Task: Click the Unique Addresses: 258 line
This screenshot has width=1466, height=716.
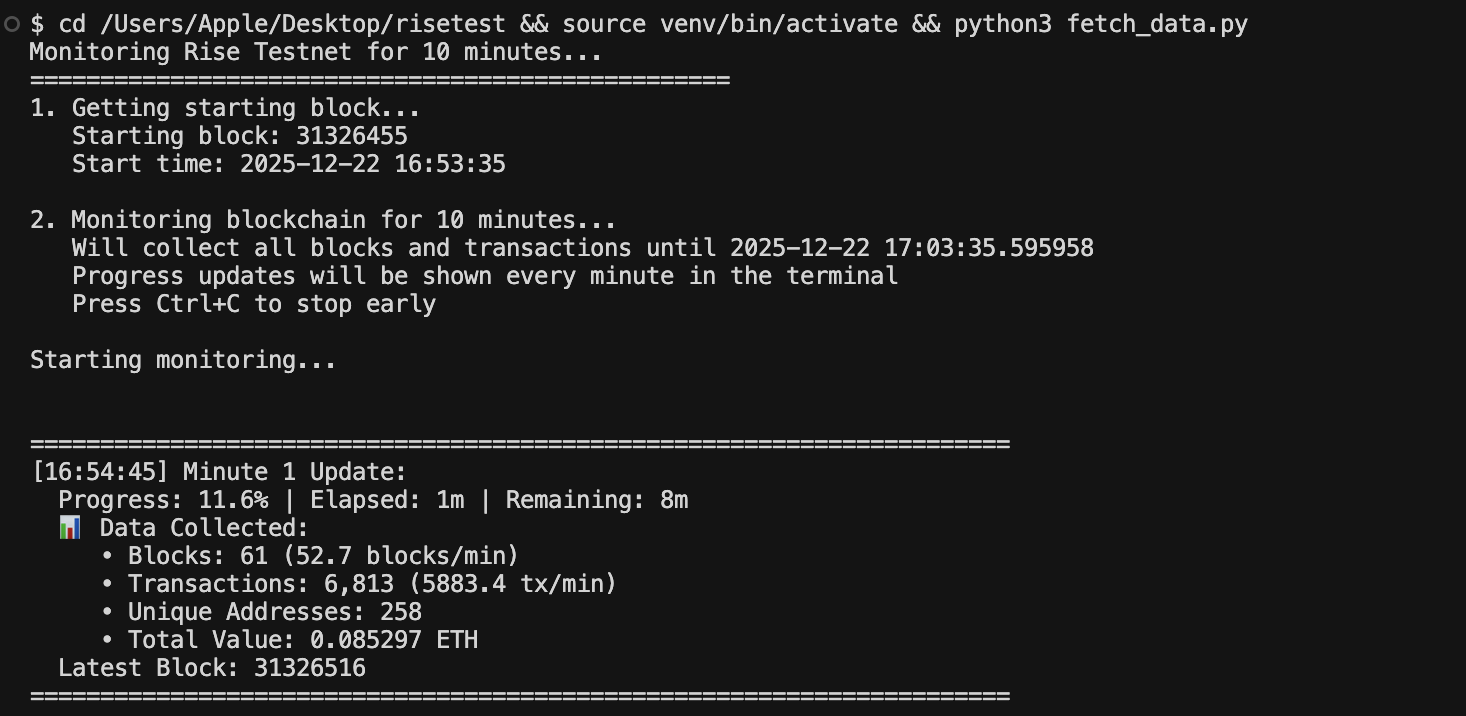Action: point(275,612)
